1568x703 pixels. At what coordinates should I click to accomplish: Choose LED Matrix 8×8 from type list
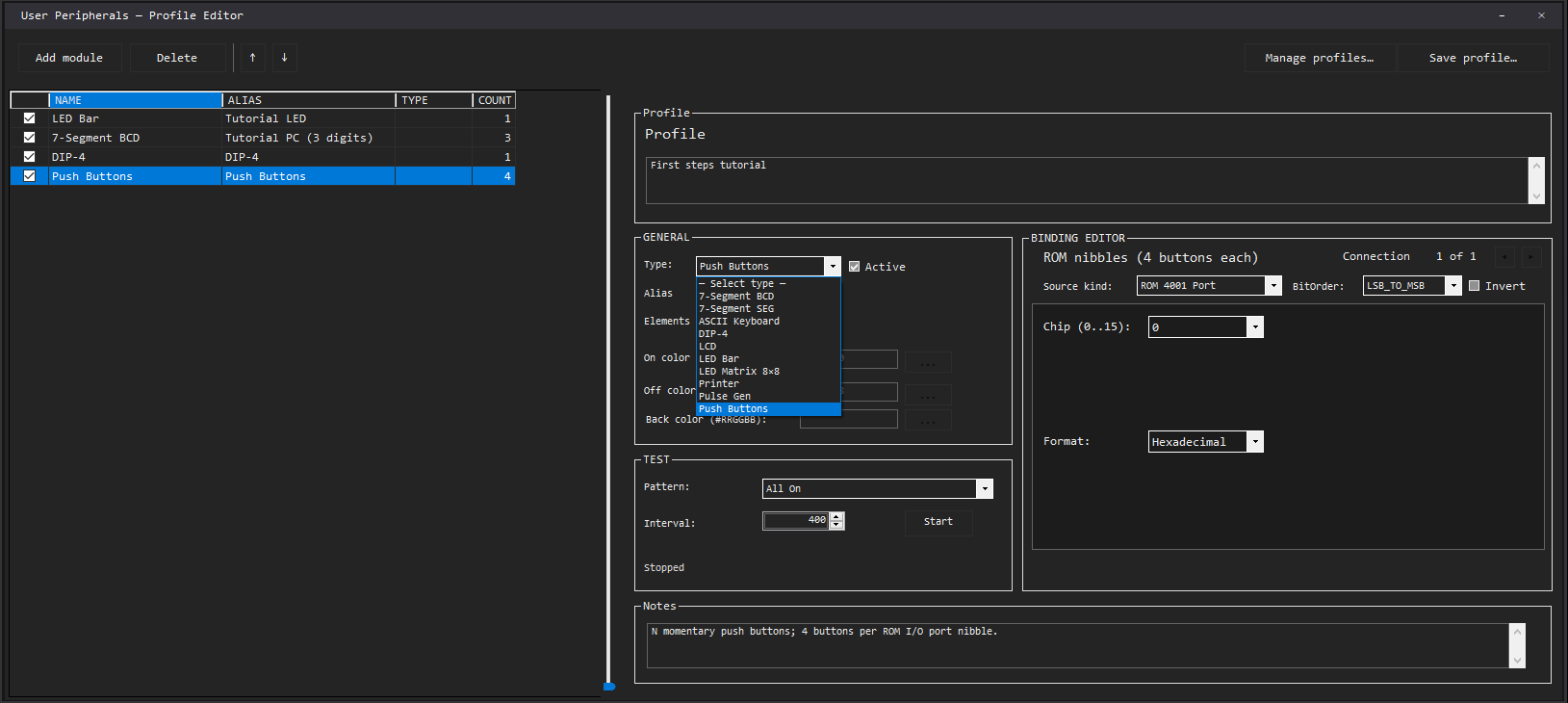[x=739, y=372]
